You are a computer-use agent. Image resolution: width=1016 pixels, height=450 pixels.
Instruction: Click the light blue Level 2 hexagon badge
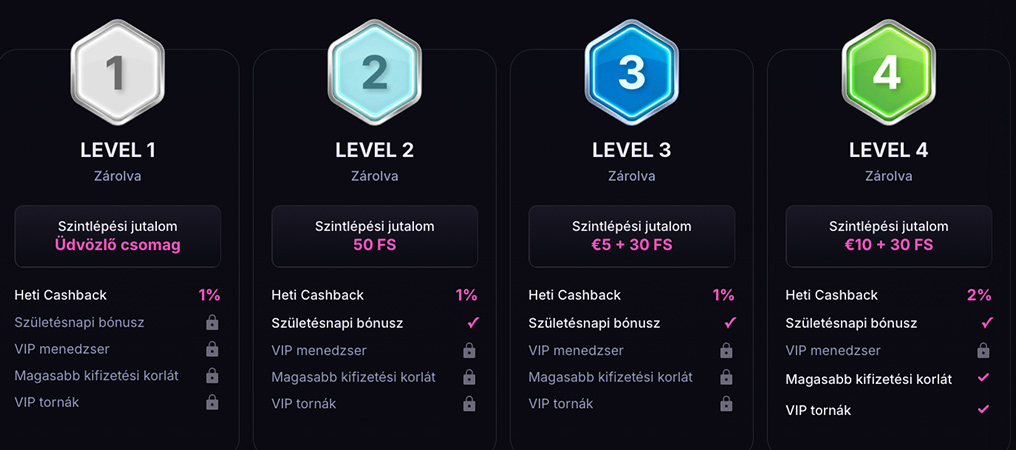point(375,72)
